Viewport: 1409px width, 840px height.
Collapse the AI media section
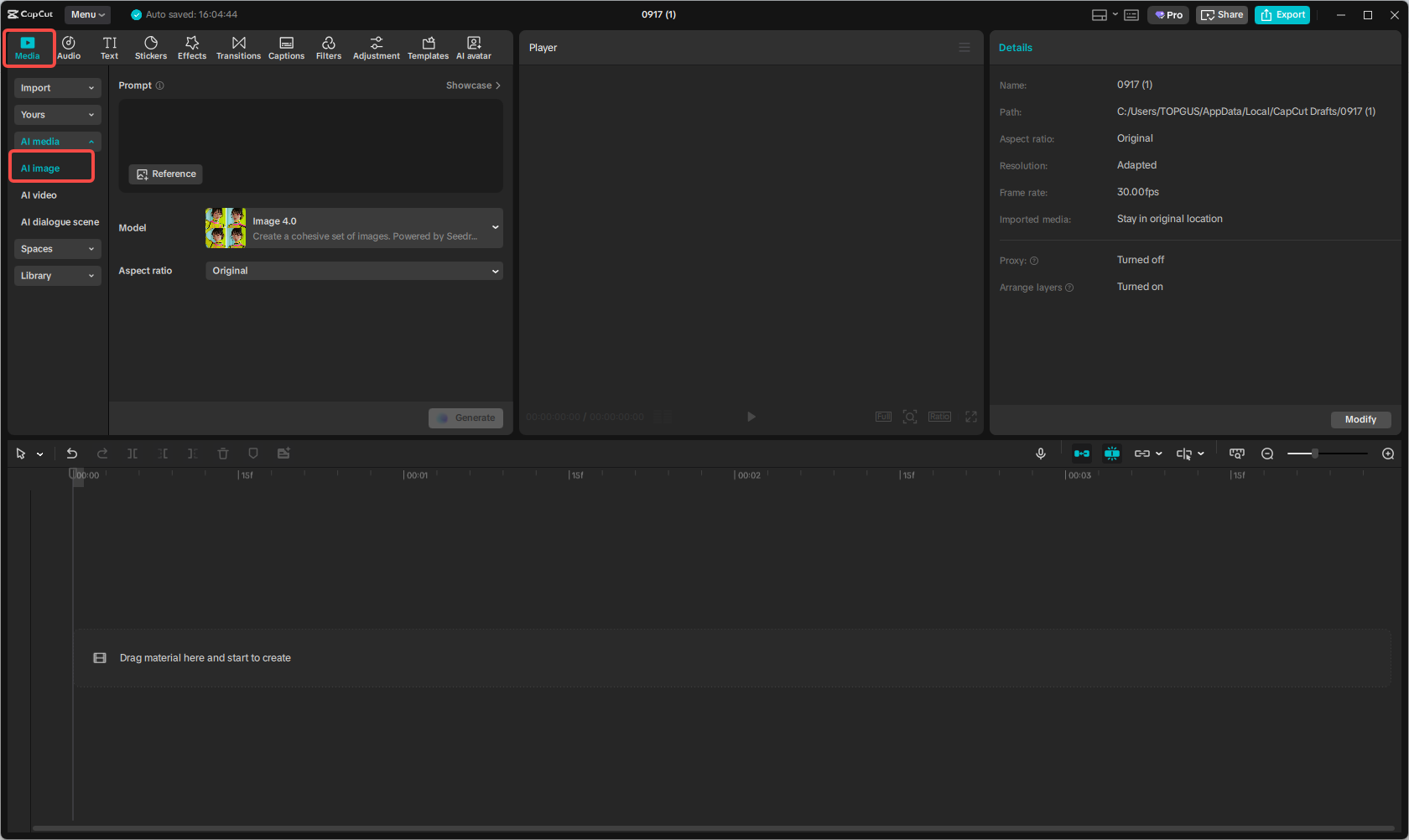click(57, 141)
